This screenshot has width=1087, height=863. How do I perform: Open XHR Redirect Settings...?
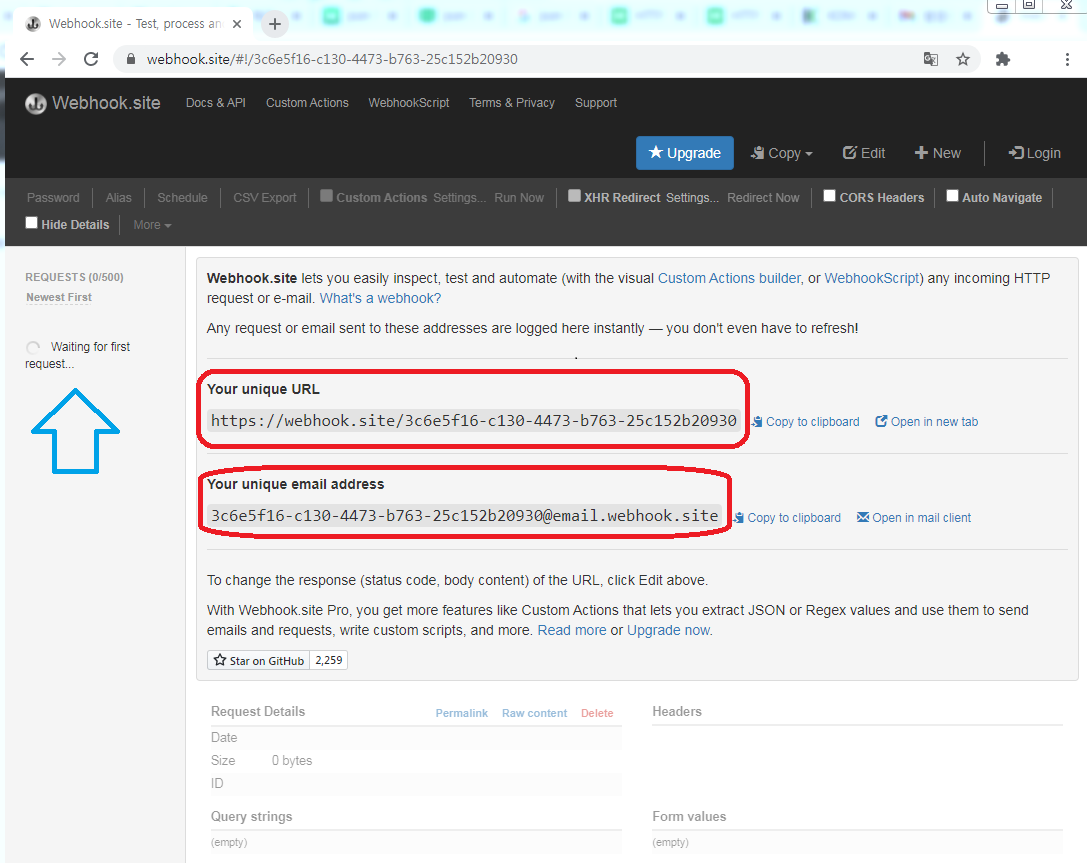693,198
